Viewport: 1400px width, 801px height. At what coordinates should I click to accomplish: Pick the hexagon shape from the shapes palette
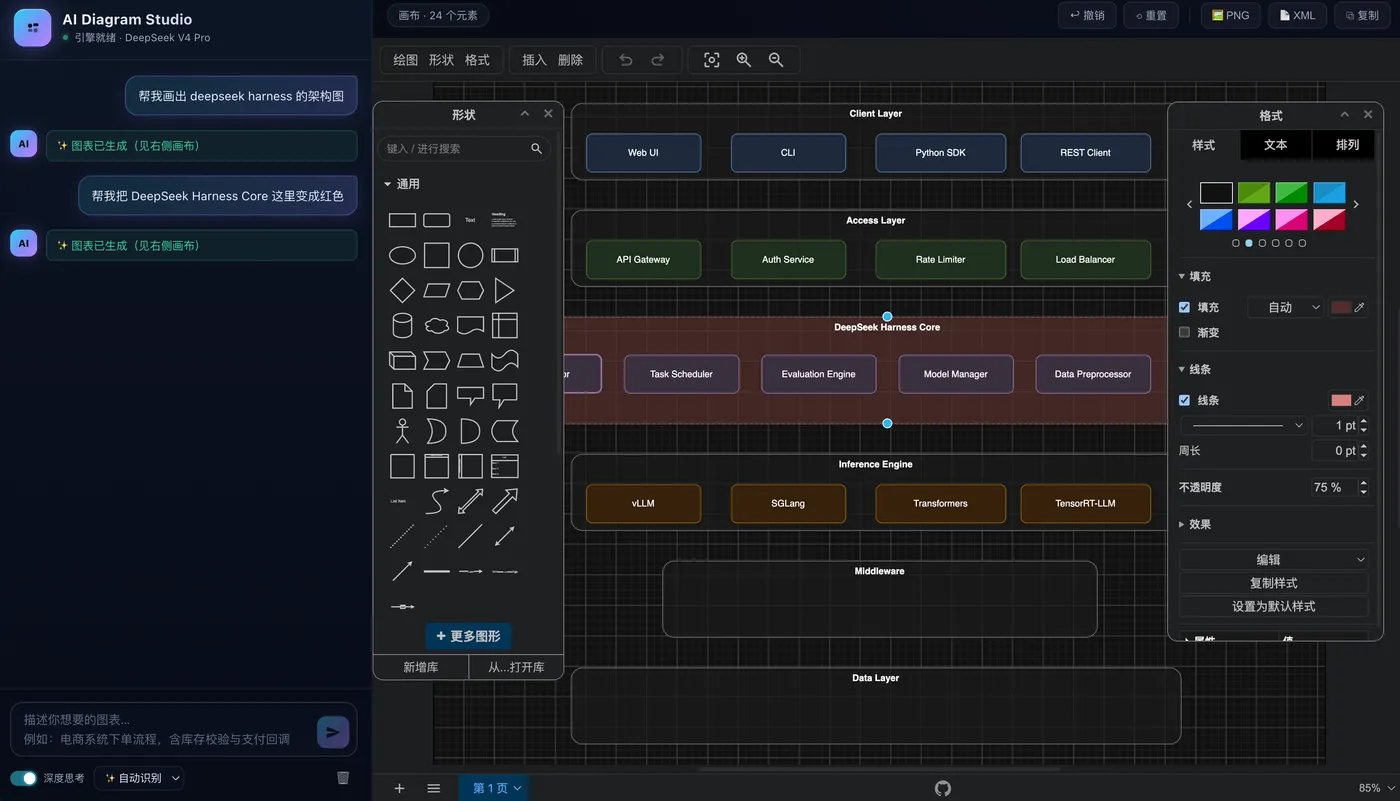pos(471,291)
